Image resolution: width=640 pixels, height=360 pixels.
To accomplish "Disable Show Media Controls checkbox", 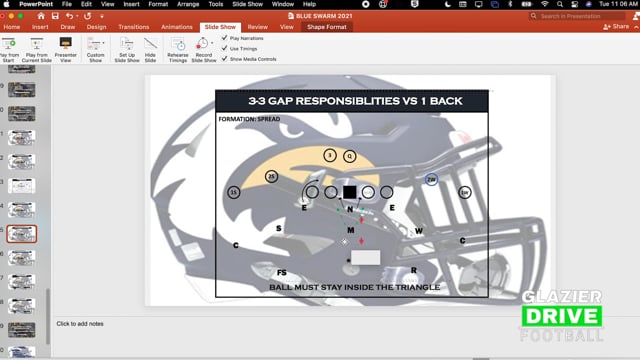I will tap(224, 59).
